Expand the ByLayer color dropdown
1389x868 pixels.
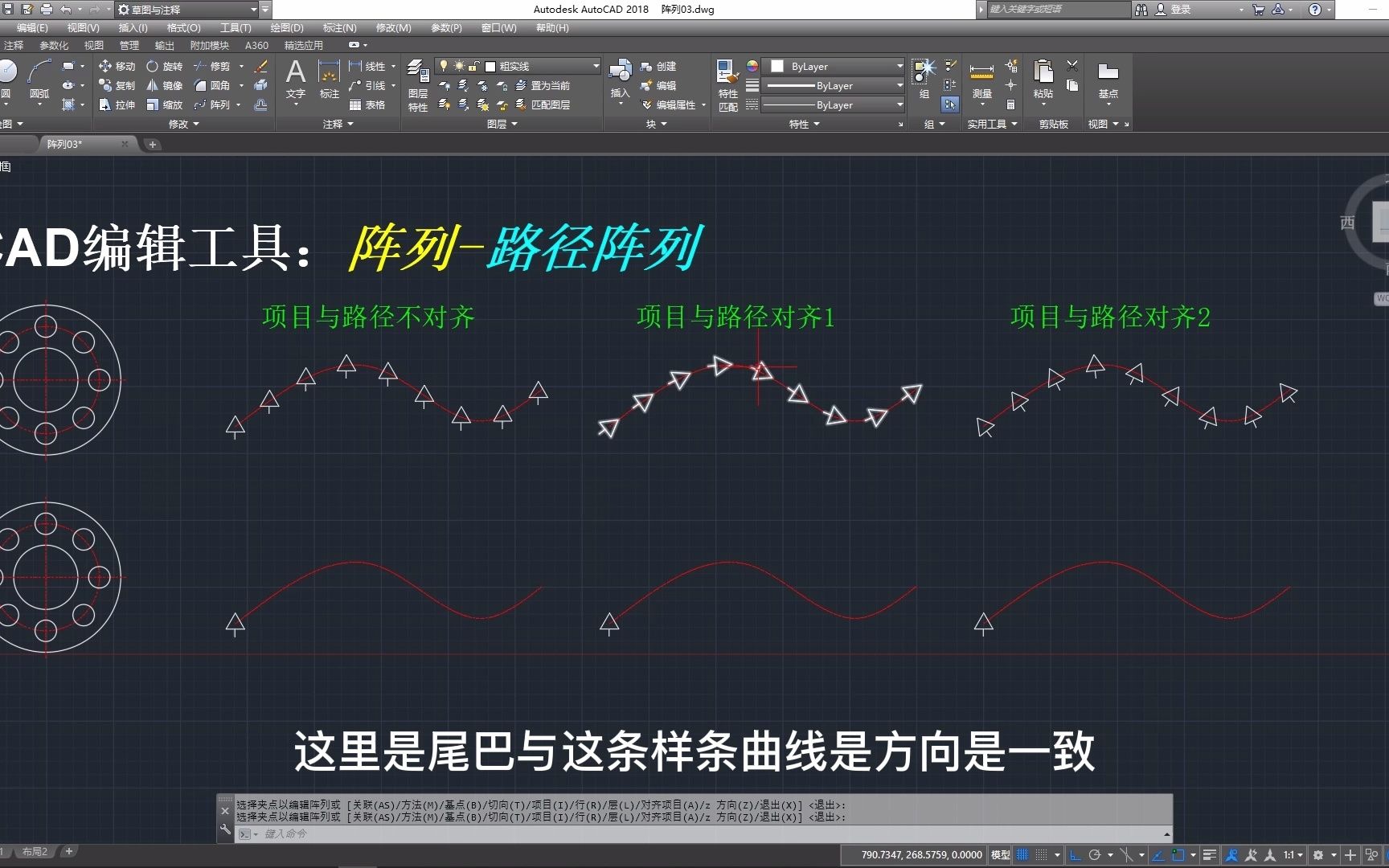point(899,66)
